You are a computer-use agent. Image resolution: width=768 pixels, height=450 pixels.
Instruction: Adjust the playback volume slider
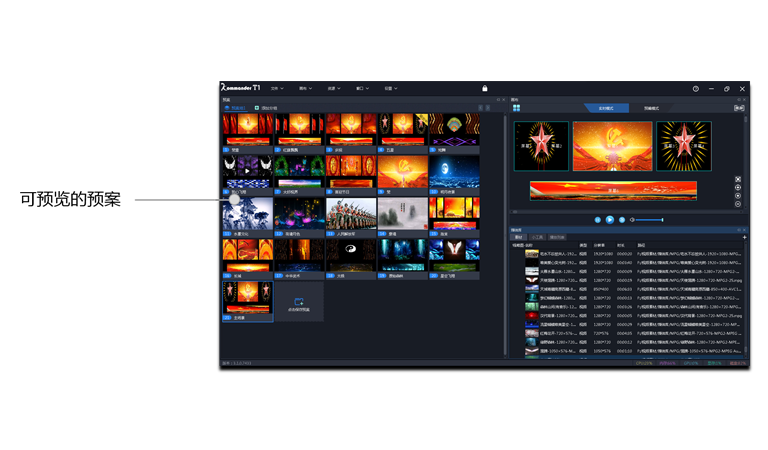[650, 219]
